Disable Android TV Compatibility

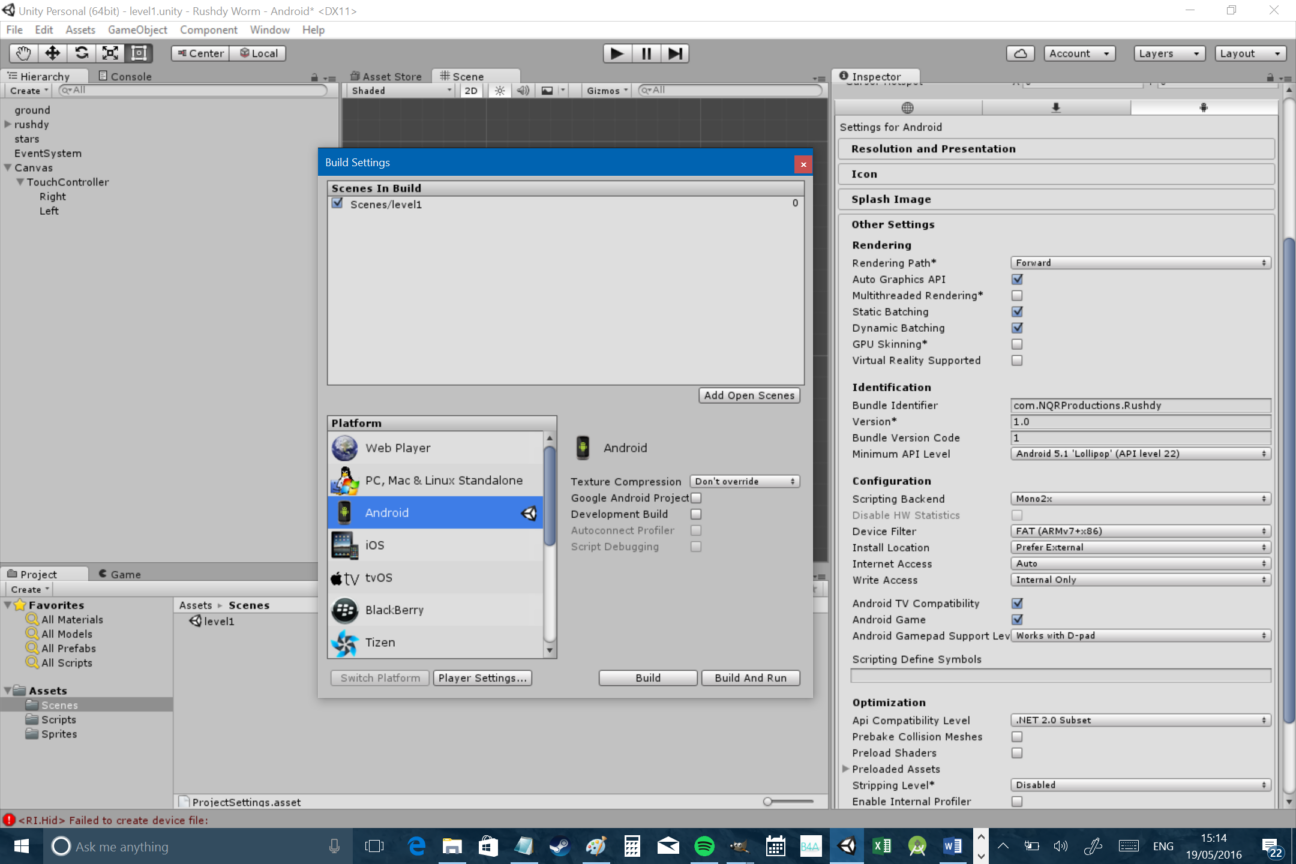click(1017, 603)
